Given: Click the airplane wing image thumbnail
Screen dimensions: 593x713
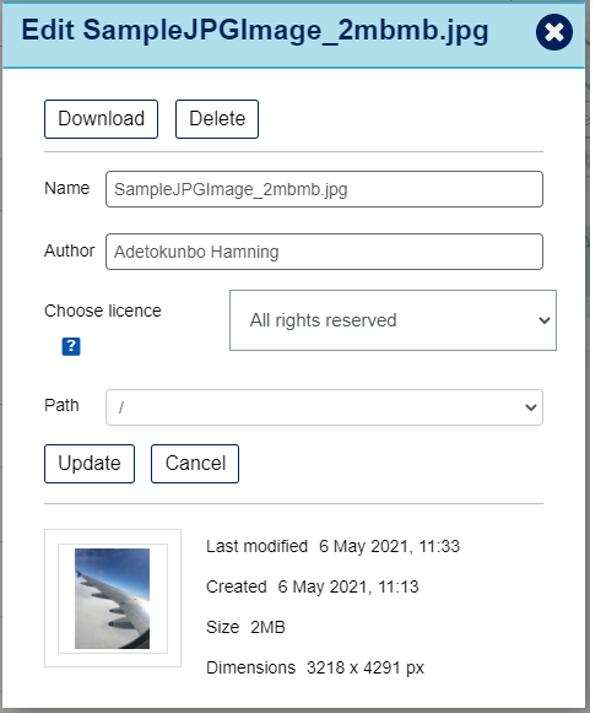Looking at the screenshot, I should pyautogui.click(x=112, y=598).
